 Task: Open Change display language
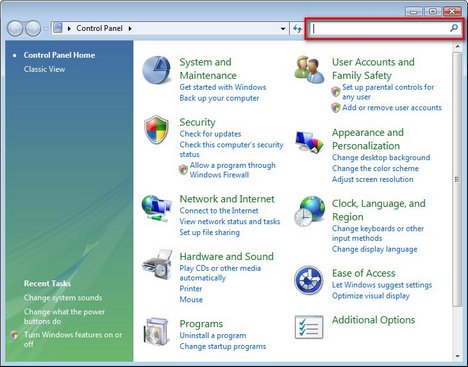(x=374, y=249)
